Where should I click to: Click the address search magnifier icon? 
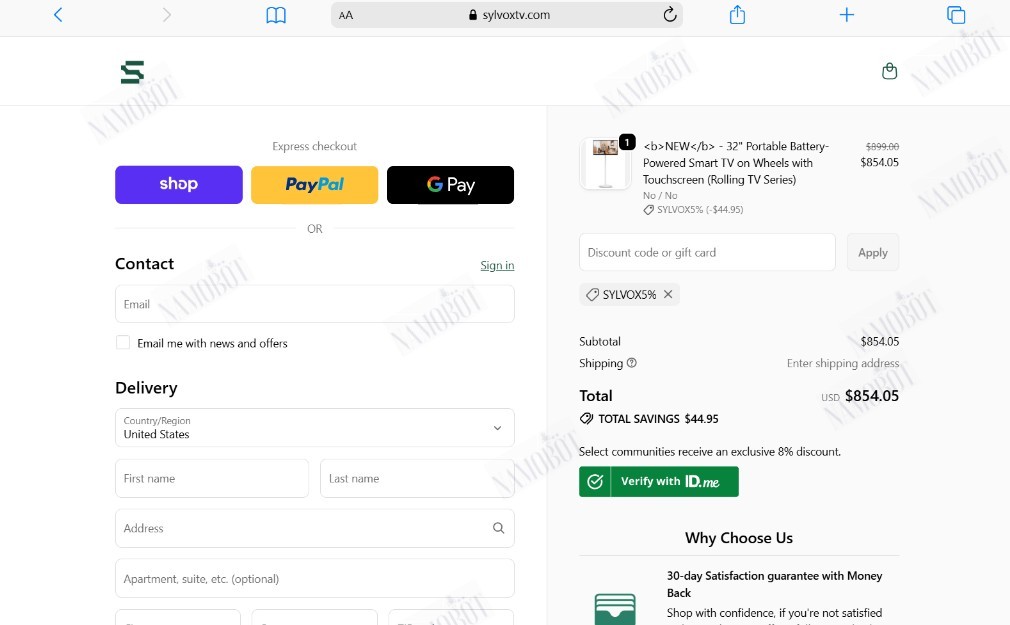click(x=498, y=528)
